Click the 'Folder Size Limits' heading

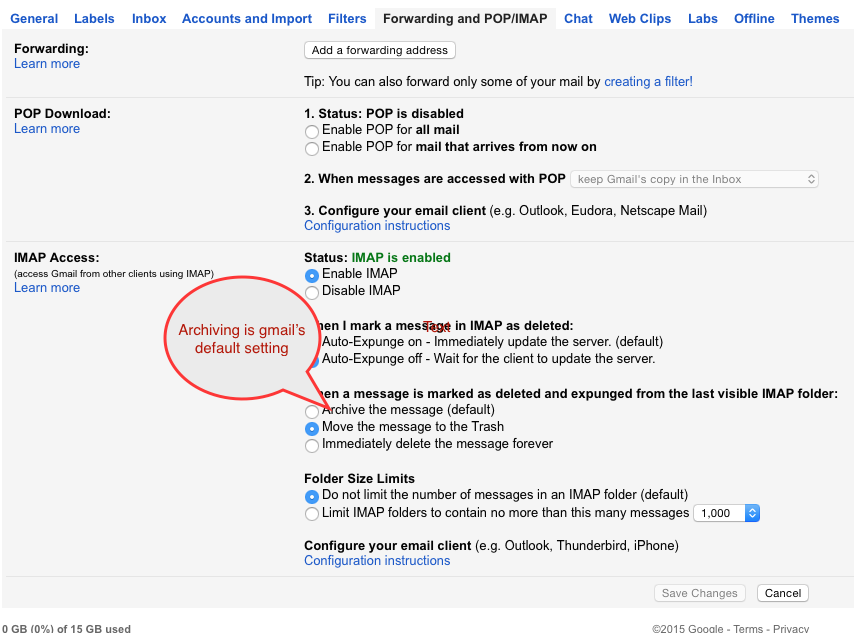pos(359,478)
